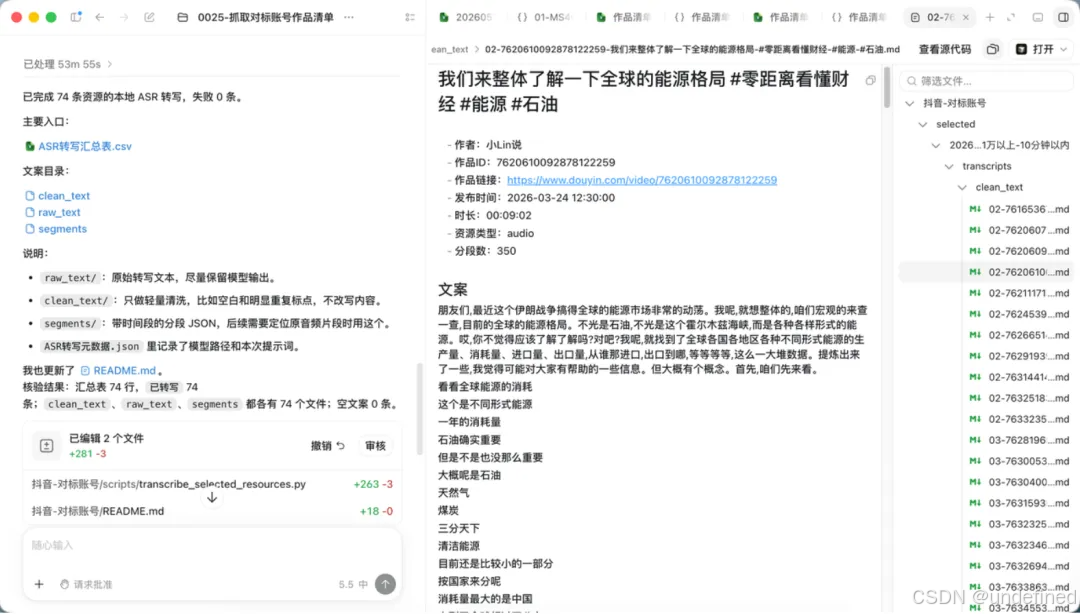Select file 02-7620610 in the tree
The image size is (1080, 614).
(x=986, y=272)
